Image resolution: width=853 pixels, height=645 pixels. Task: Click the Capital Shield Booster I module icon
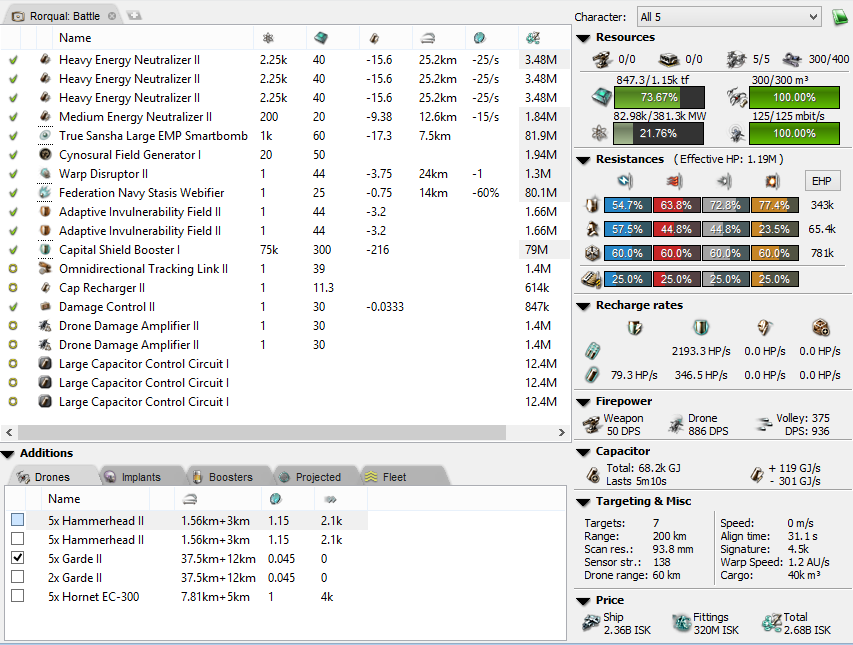pos(46,250)
